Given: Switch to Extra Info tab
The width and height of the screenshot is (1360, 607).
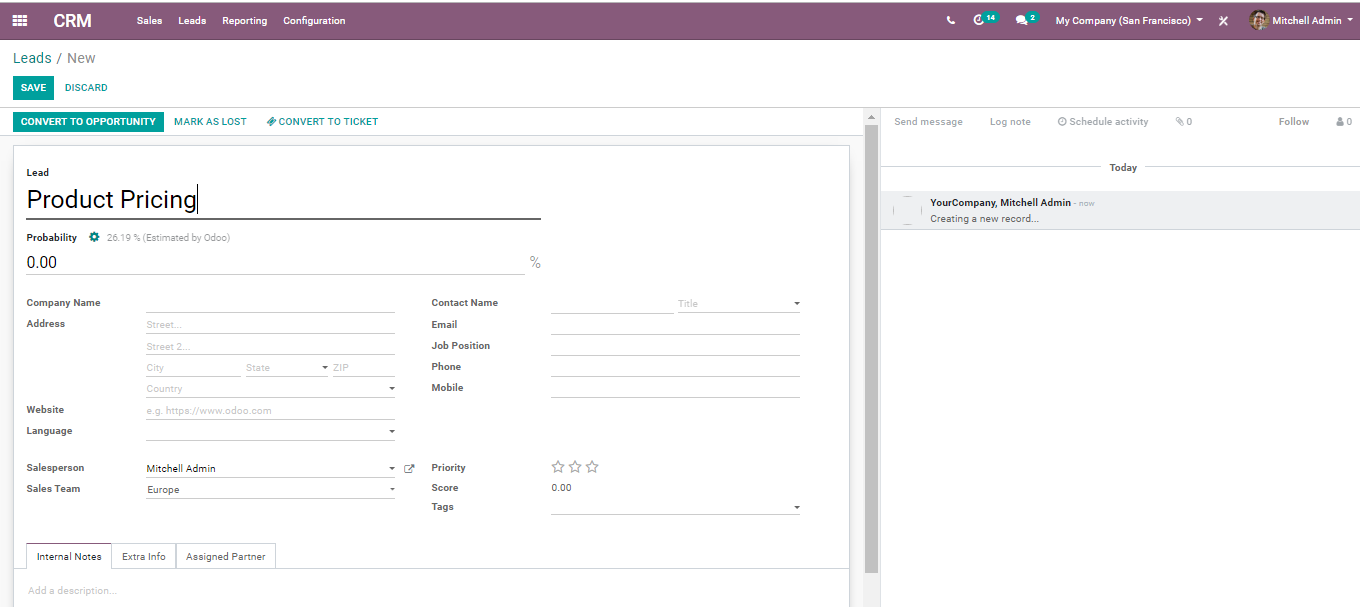Looking at the screenshot, I should [144, 556].
